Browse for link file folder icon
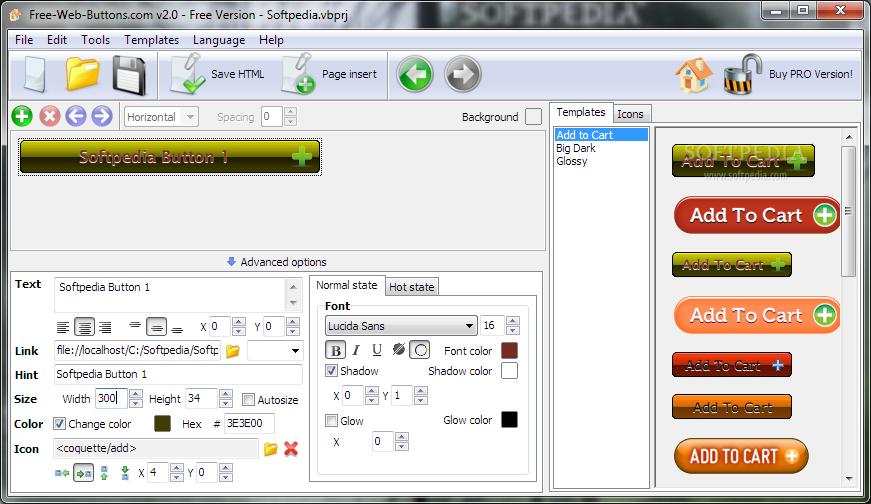The width and height of the screenshot is (871, 504). click(233, 351)
